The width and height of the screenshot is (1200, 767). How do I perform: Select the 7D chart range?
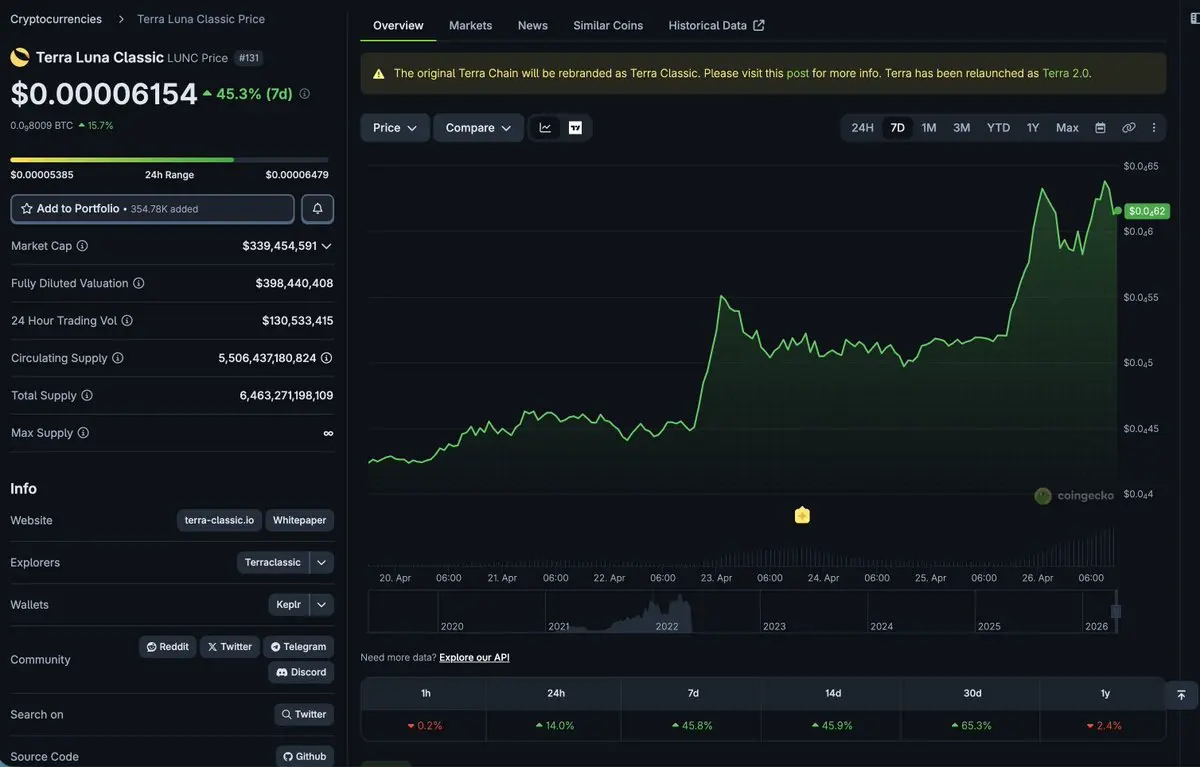[898, 128]
